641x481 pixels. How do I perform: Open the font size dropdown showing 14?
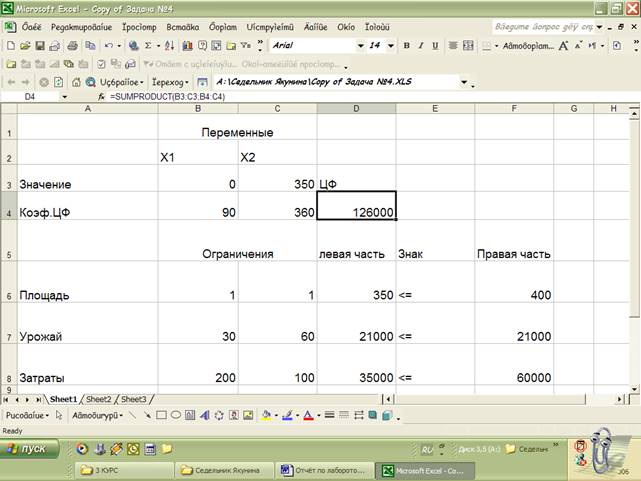coord(392,46)
